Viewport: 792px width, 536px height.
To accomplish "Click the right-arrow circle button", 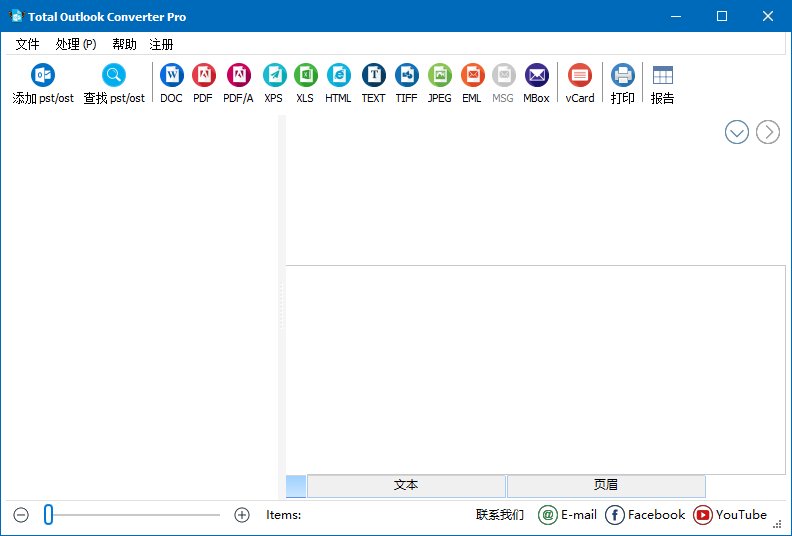I will [768, 132].
